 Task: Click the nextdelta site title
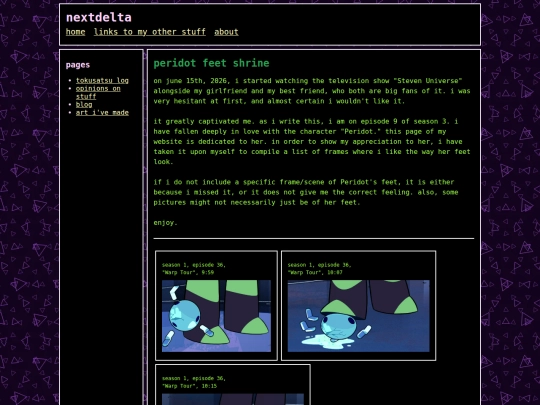(x=99, y=17)
